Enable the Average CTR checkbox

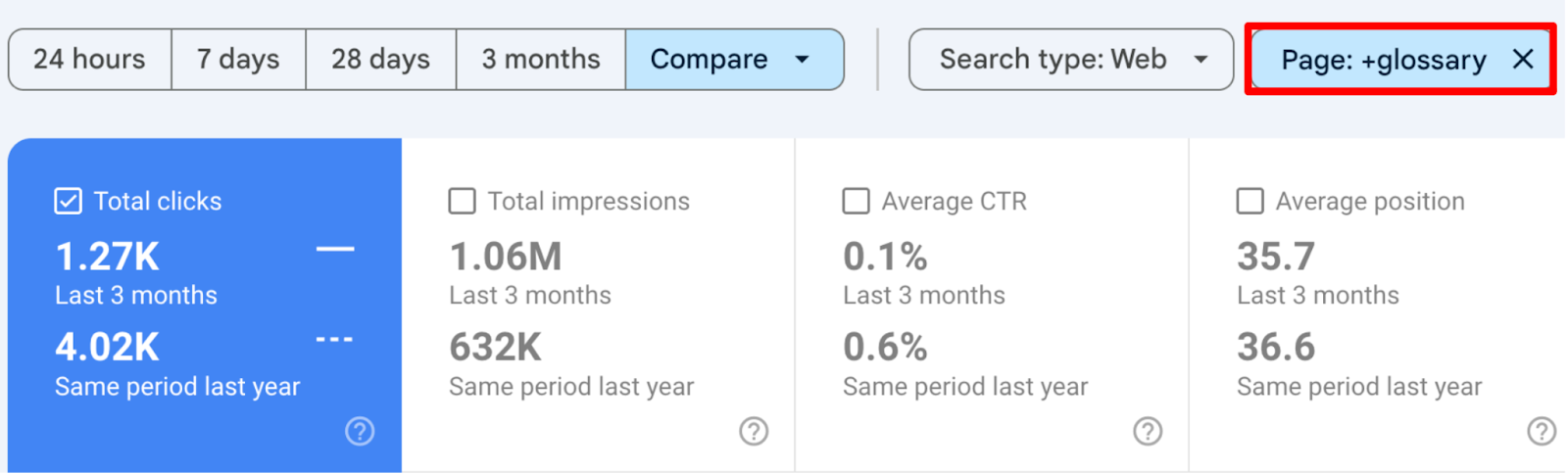[856, 201]
